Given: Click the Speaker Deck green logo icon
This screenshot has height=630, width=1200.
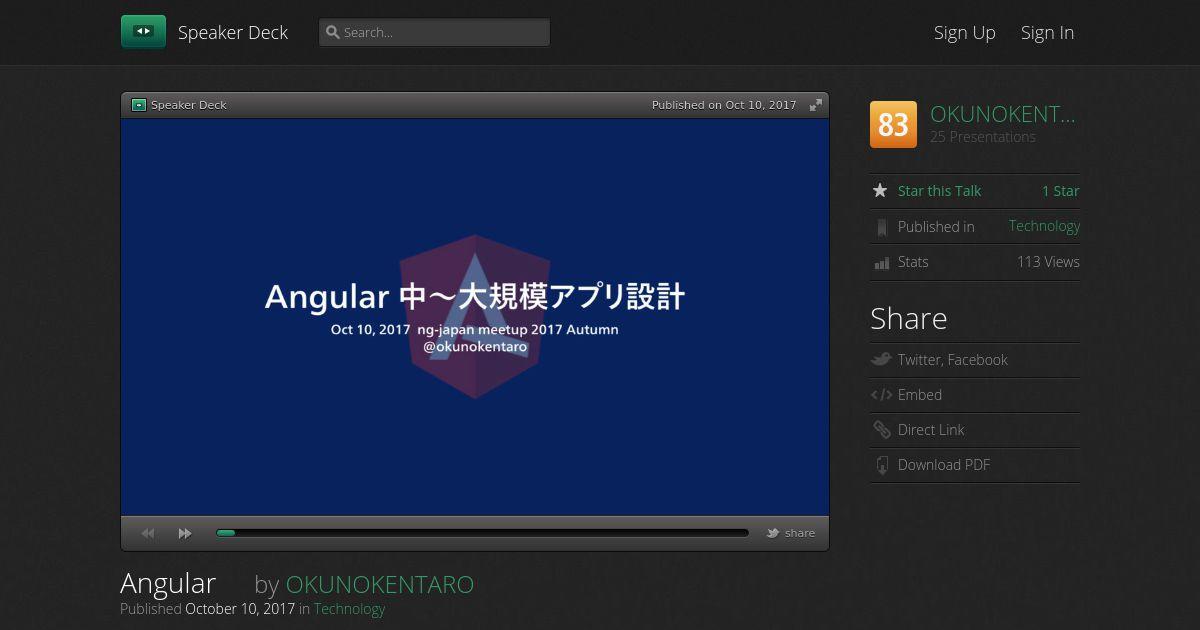Looking at the screenshot, I should 143,32.
